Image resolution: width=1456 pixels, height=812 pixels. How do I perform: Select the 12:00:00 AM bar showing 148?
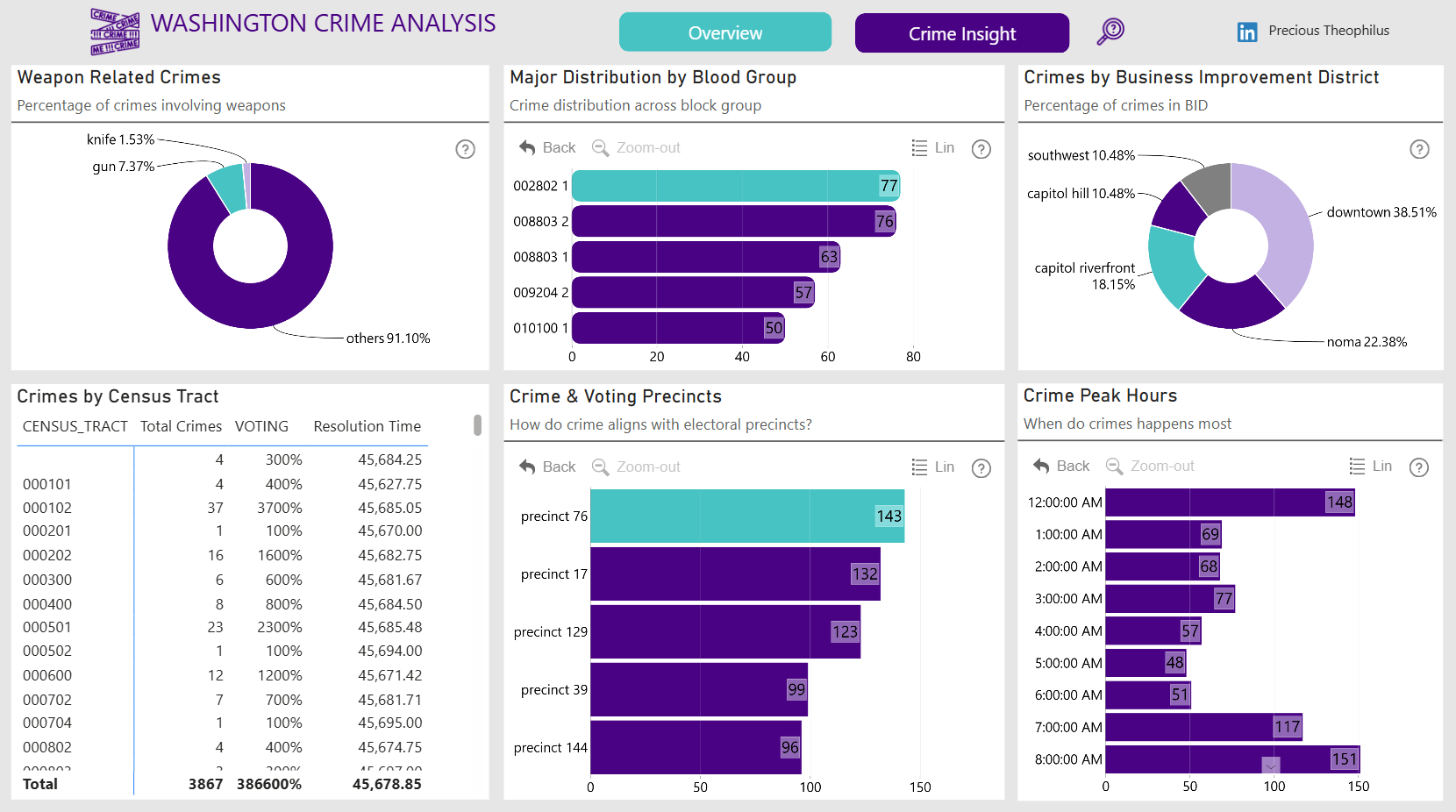click(1231, 502)
